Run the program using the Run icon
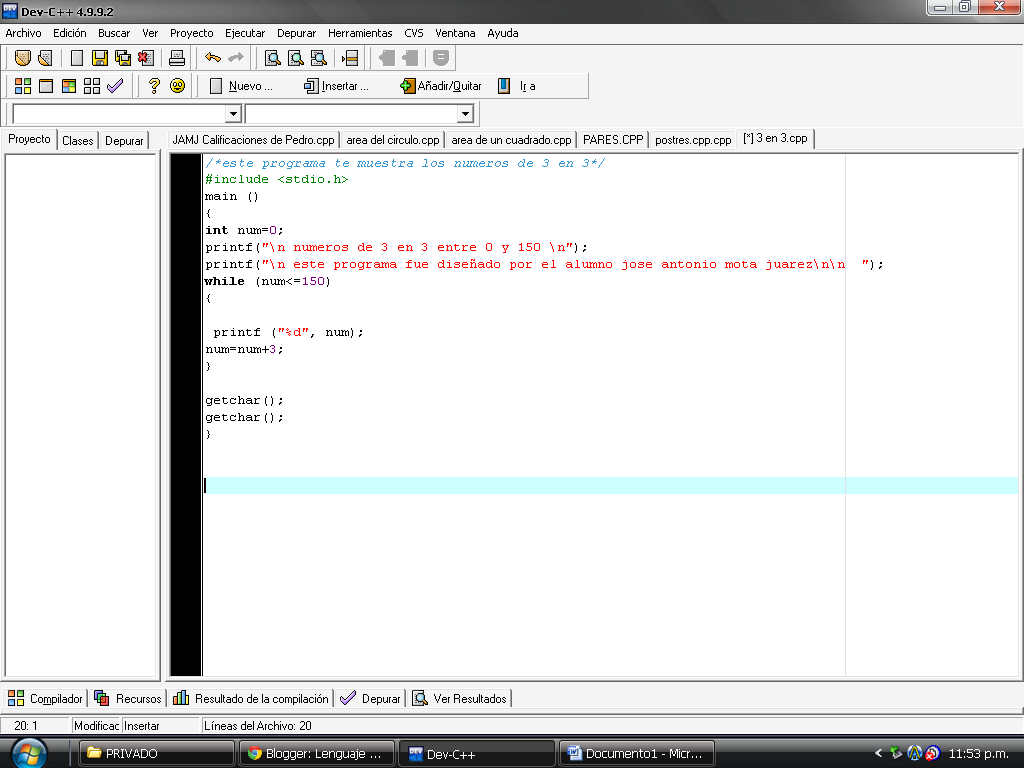The height and width of the screenshot is (768, 1024). pos(44,85)
